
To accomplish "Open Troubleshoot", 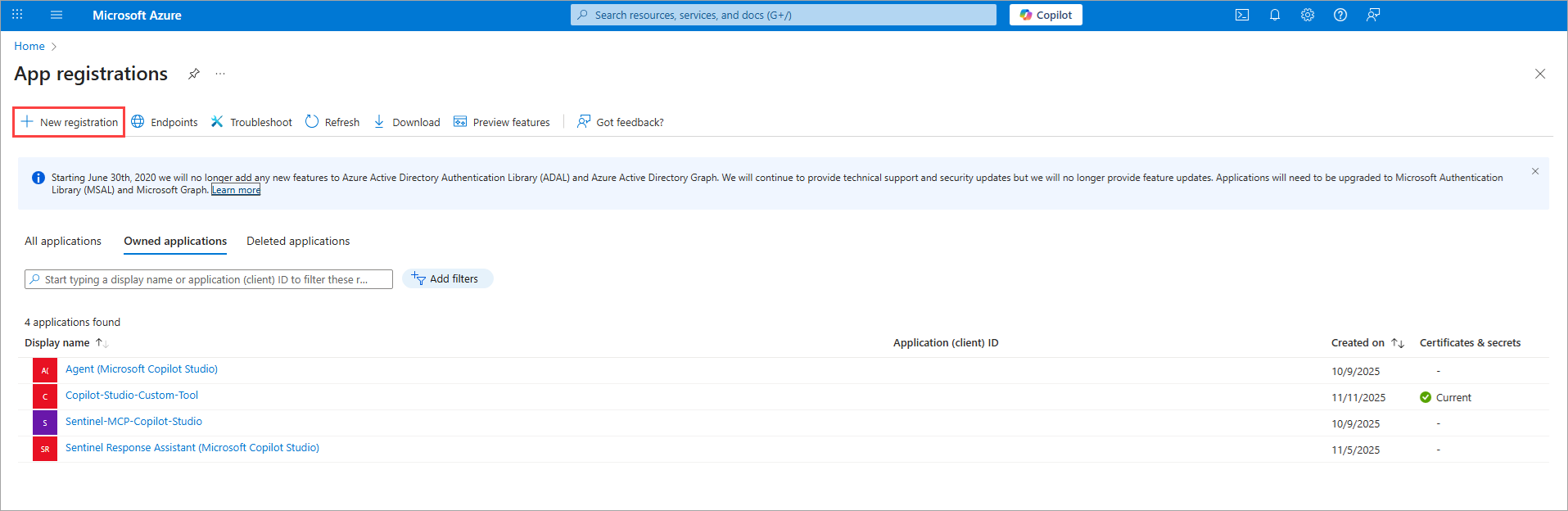I will point(251,122).
